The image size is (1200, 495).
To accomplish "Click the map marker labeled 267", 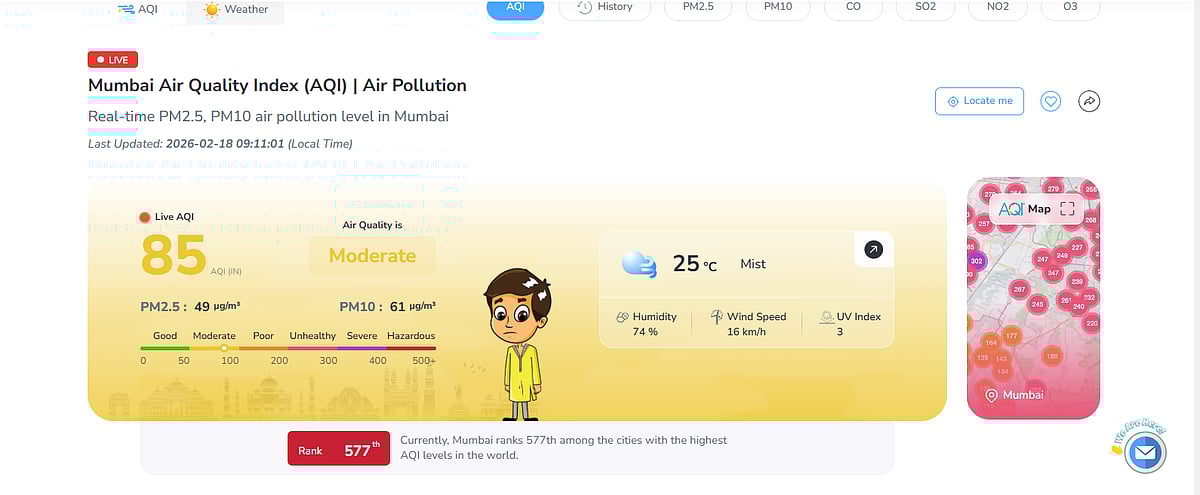I will click(1019, 289).
